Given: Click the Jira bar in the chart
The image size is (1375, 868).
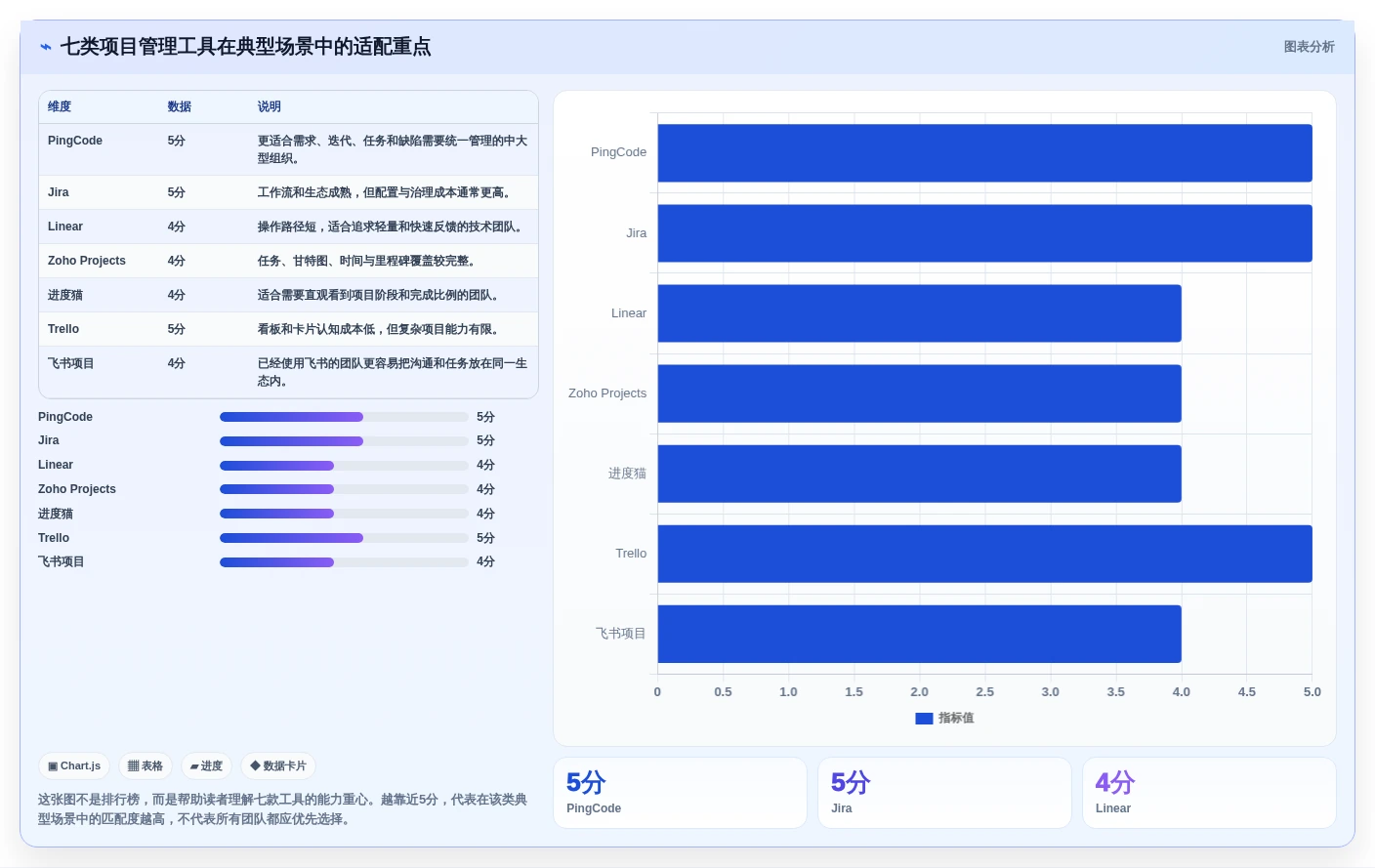Looking at the screenshot, I should click(x=984, y=233).
